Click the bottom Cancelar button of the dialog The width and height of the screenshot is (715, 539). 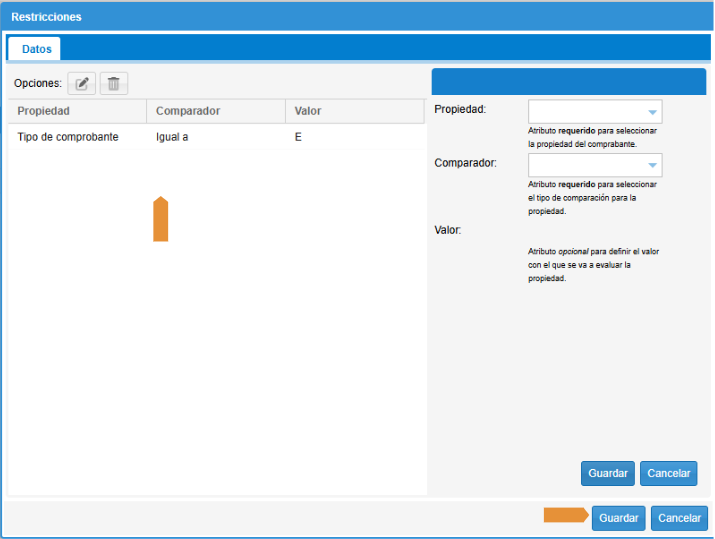[x=679, y=518]
